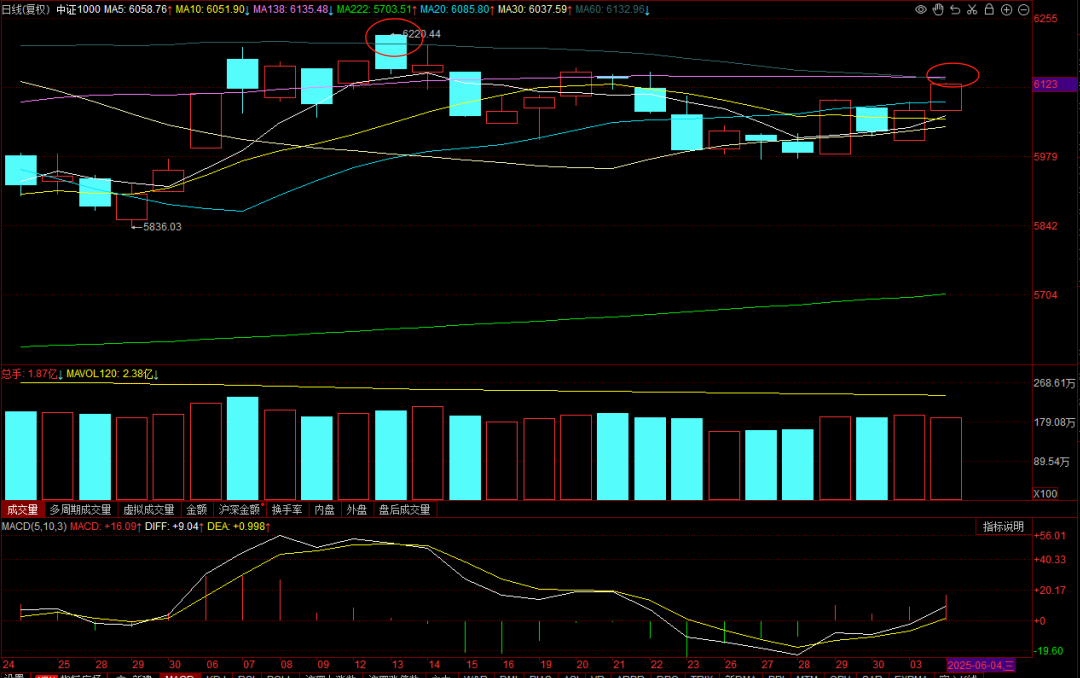1080x678 pixels.
Task: Select the MA222: 5703.51 label
Action: click(376, 10)
